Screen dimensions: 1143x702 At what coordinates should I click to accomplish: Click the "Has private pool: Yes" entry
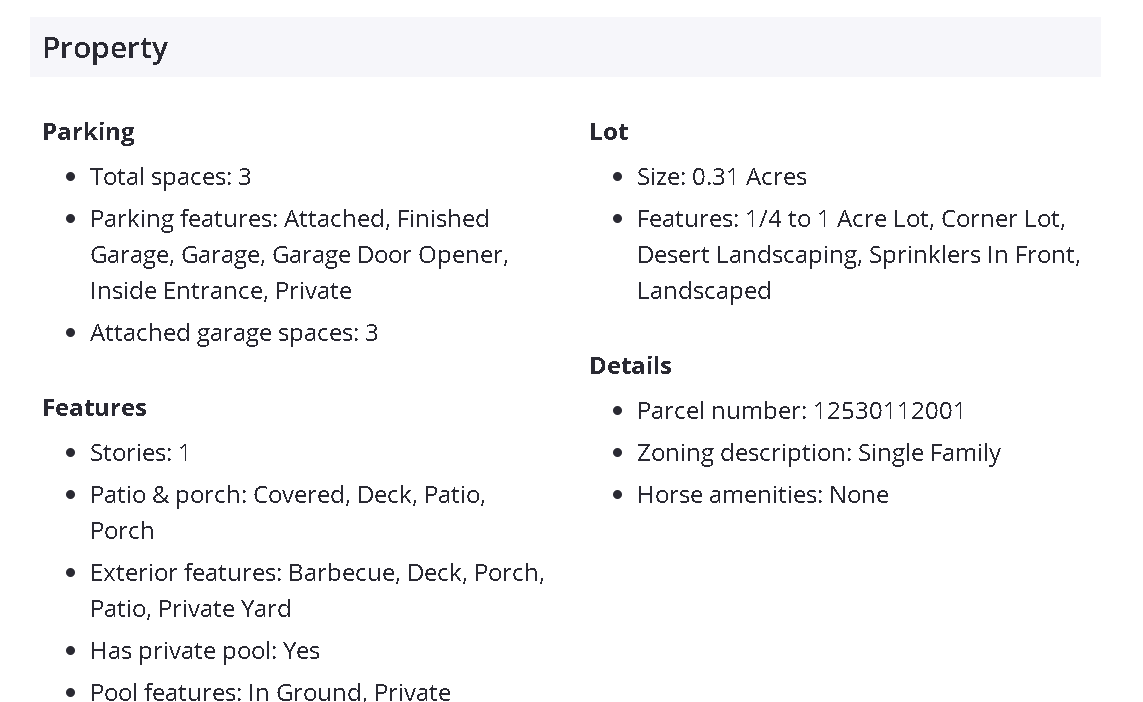(205, 651)
